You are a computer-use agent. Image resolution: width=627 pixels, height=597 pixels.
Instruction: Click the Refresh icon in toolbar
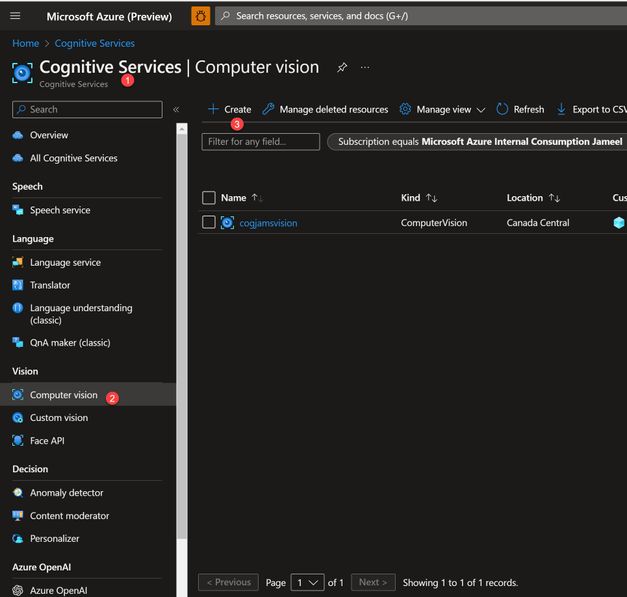(x=502, y=109)
